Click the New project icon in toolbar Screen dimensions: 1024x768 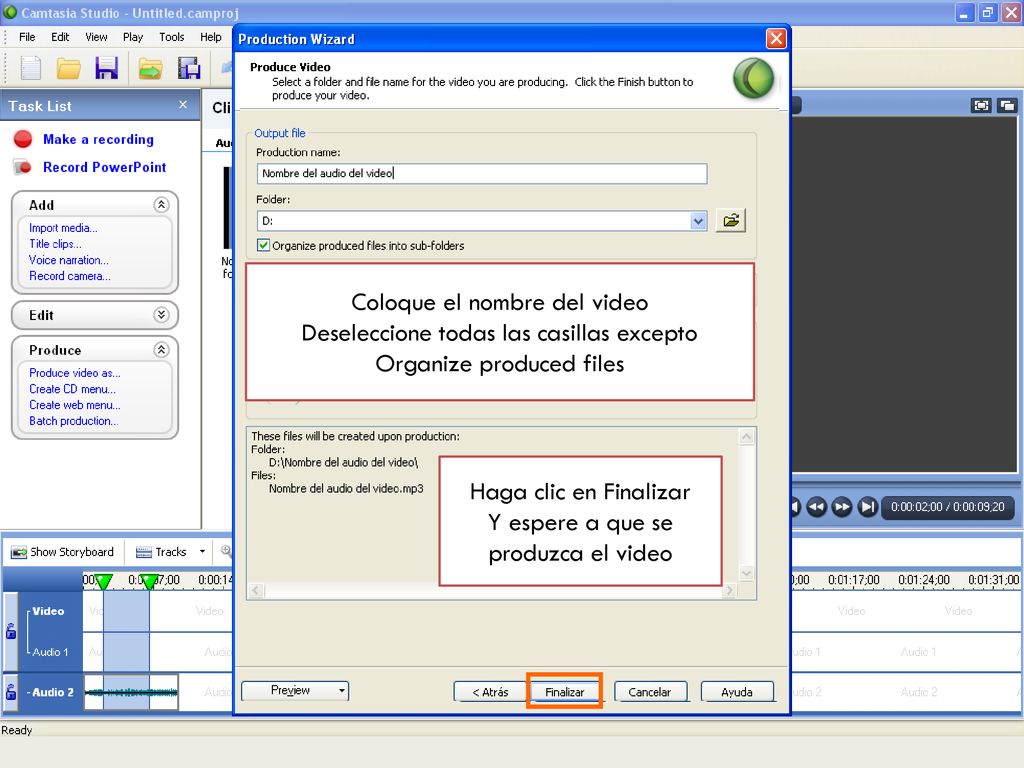(31, 68)
